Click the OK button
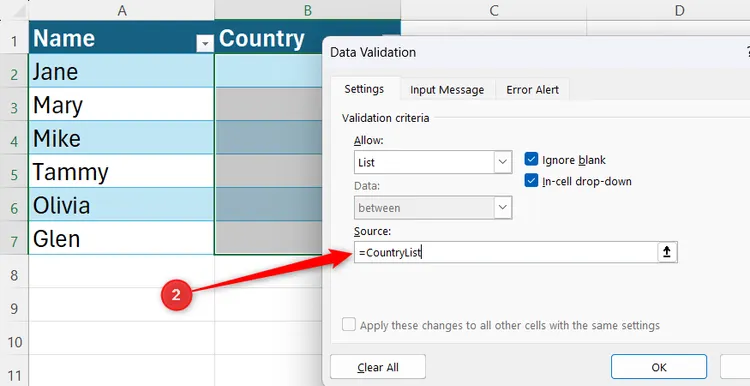 (659, 367)
